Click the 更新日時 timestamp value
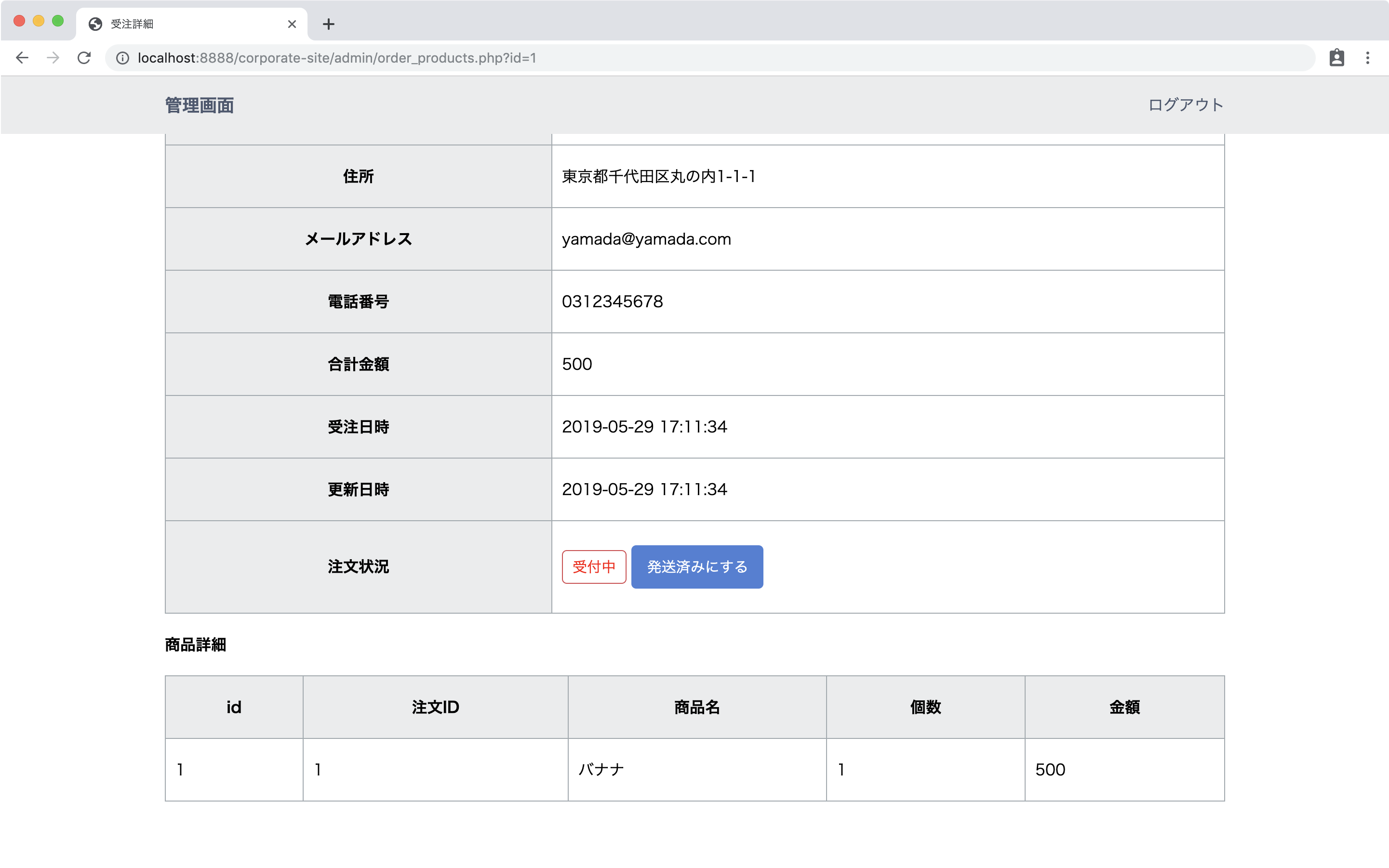Viewport: 1389px width, 868px height. point(644,489)
